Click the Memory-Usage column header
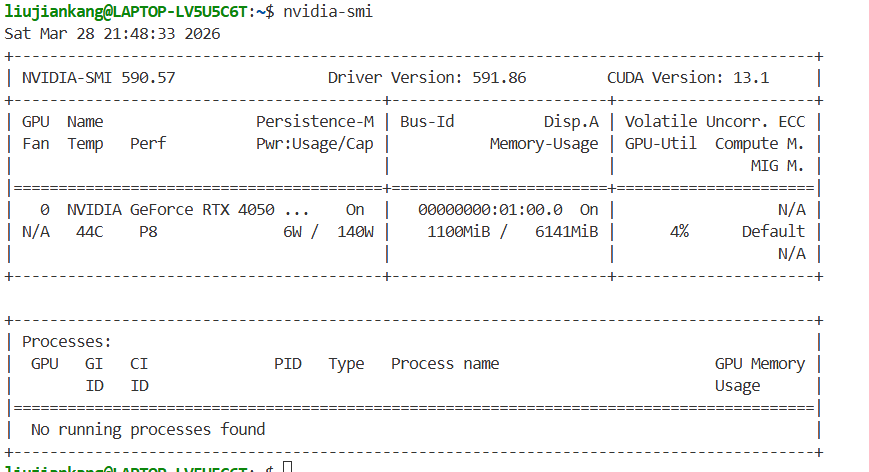 coord(543,143)
